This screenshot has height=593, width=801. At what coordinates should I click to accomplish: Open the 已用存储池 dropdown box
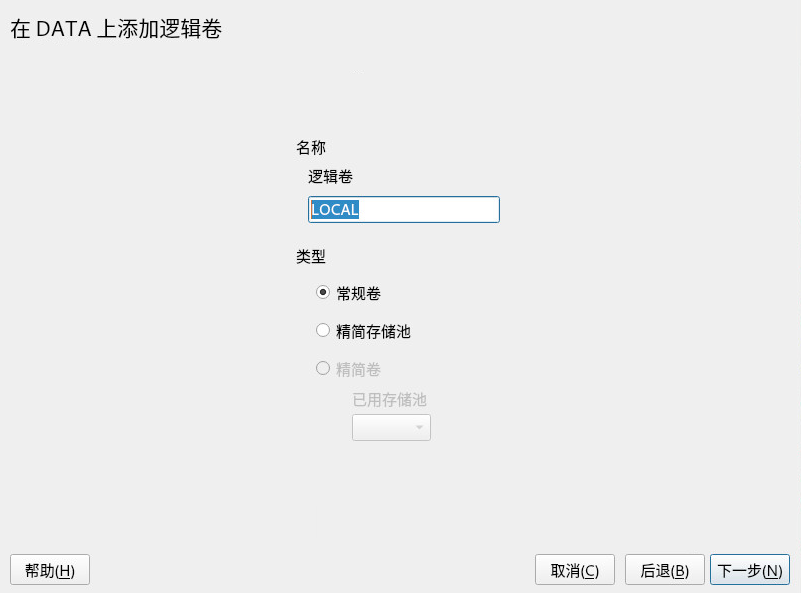[391, 428]
